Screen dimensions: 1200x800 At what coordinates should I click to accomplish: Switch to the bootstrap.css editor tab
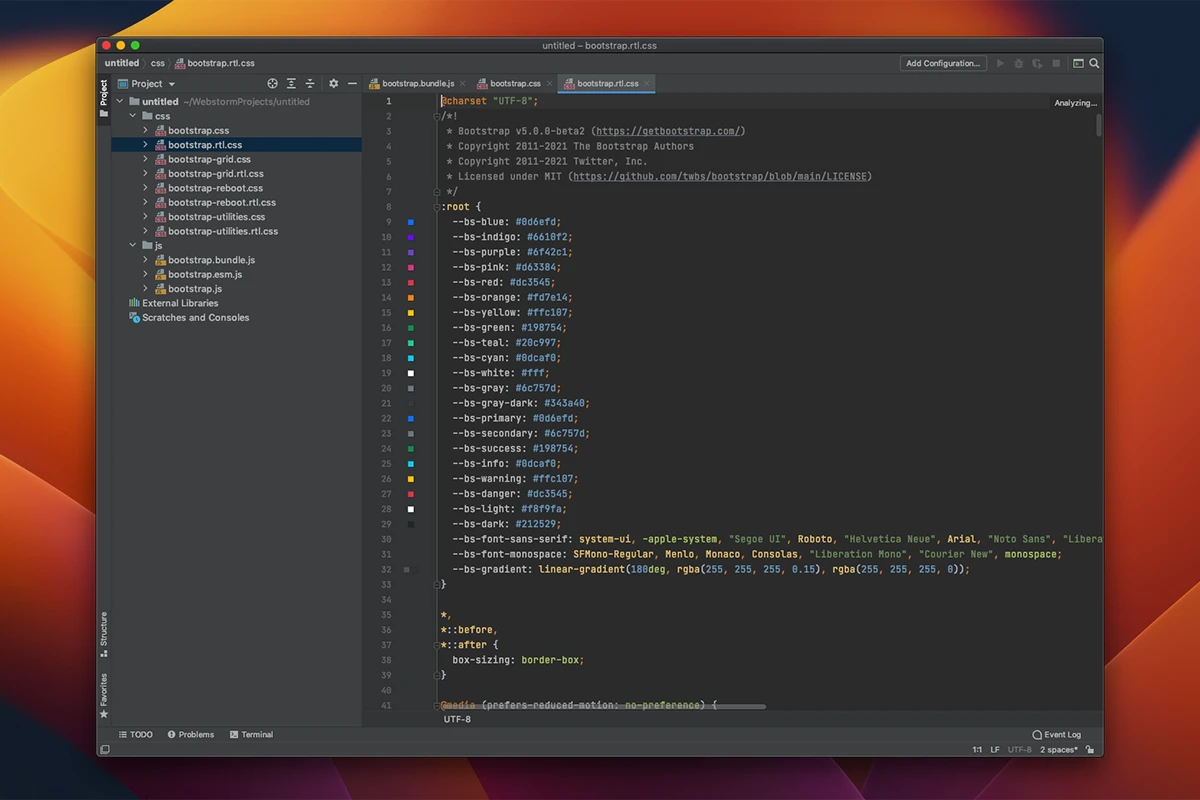point(515,83)
